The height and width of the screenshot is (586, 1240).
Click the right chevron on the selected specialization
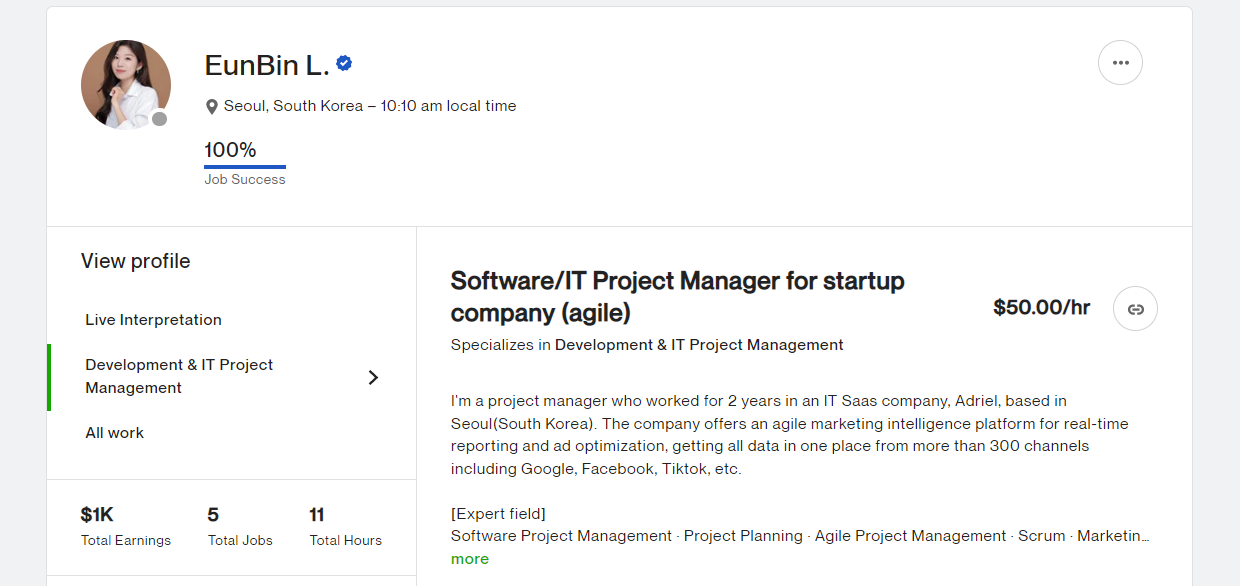(x=373, y=377)
